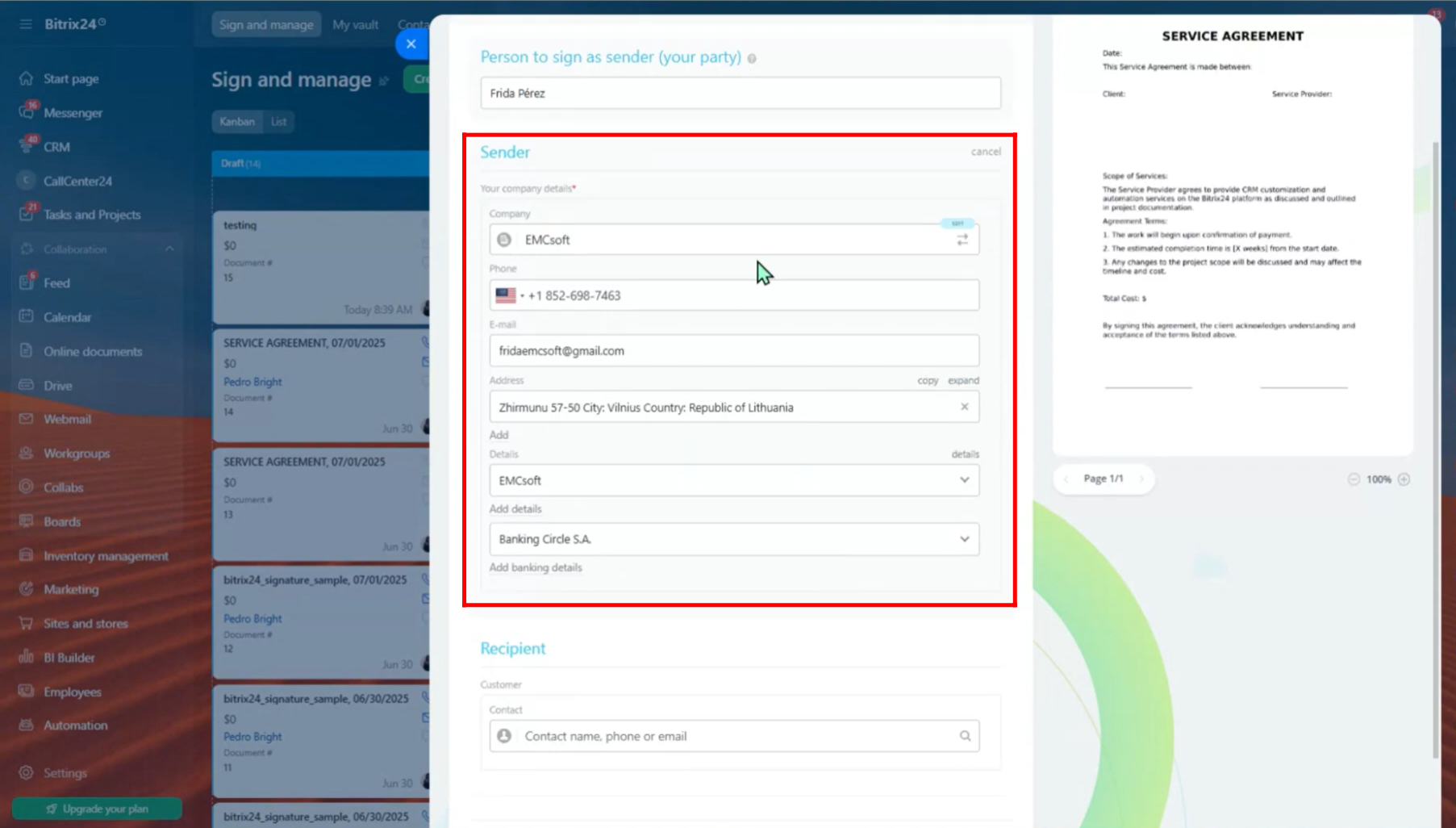Click Upgrade your plan button
The image size is (1456, 828).
click(x=97, y=809)
